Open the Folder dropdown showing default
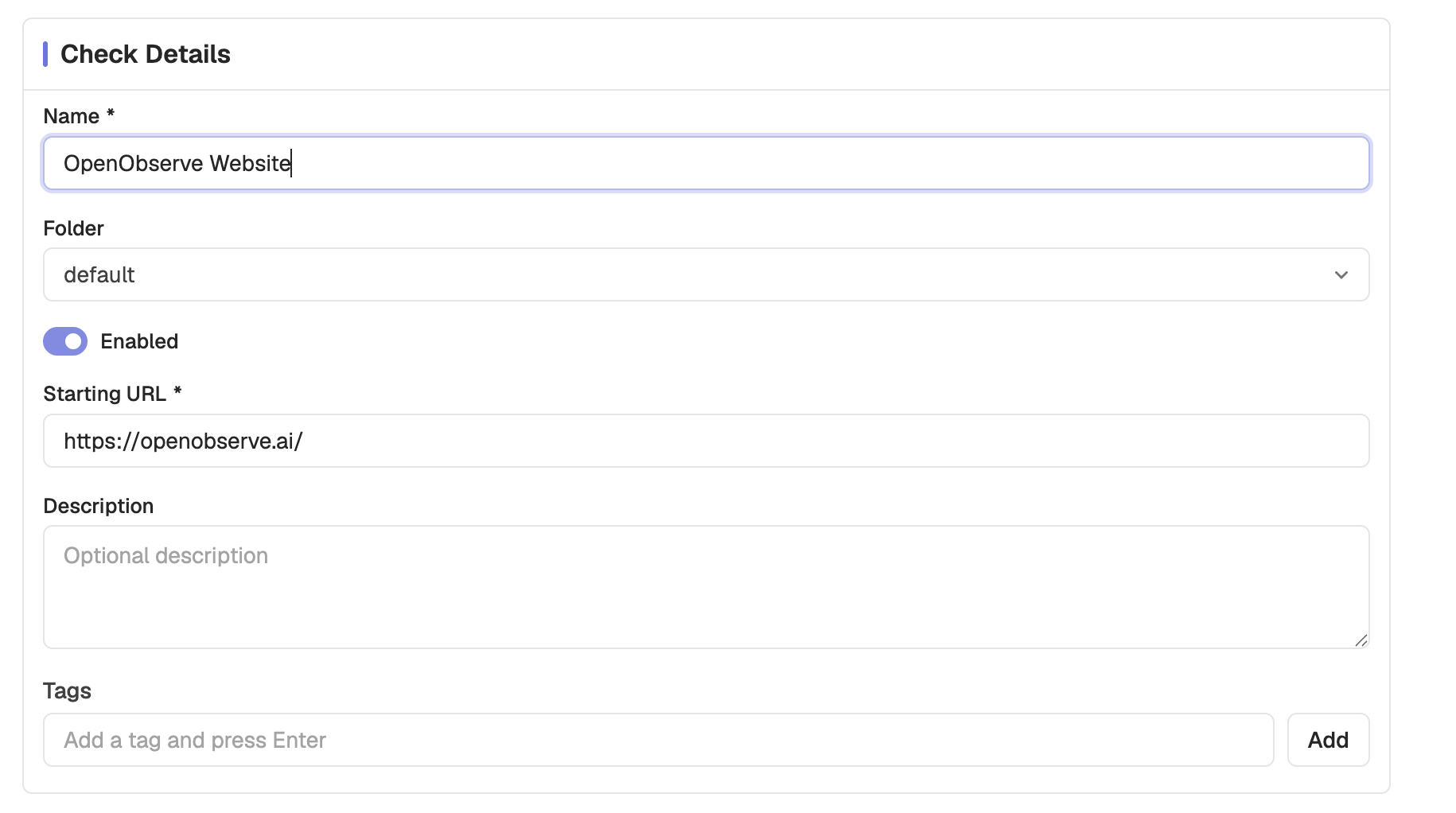 point(706,274)
